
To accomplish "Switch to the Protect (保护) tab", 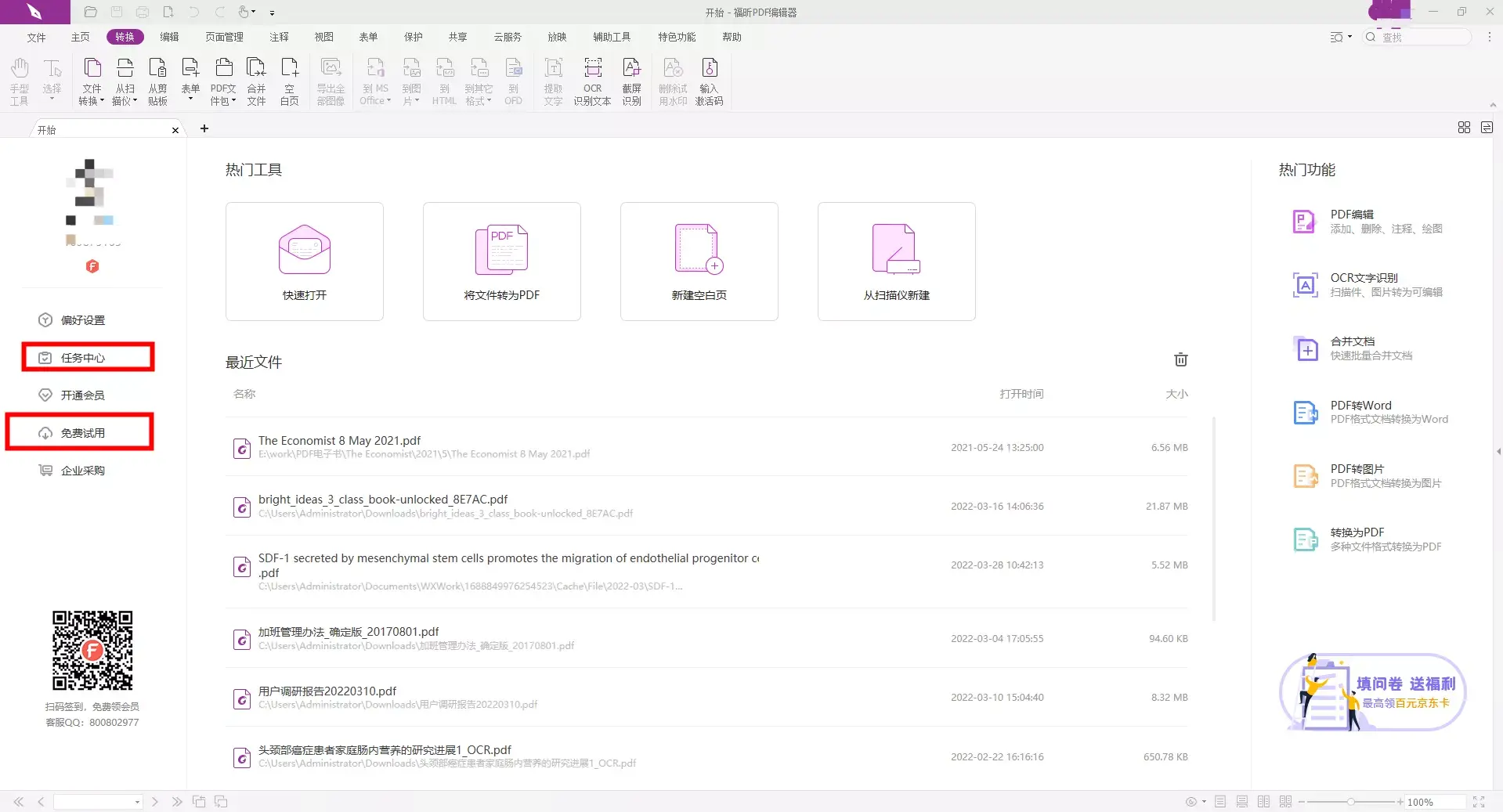I will coord(413,37).
